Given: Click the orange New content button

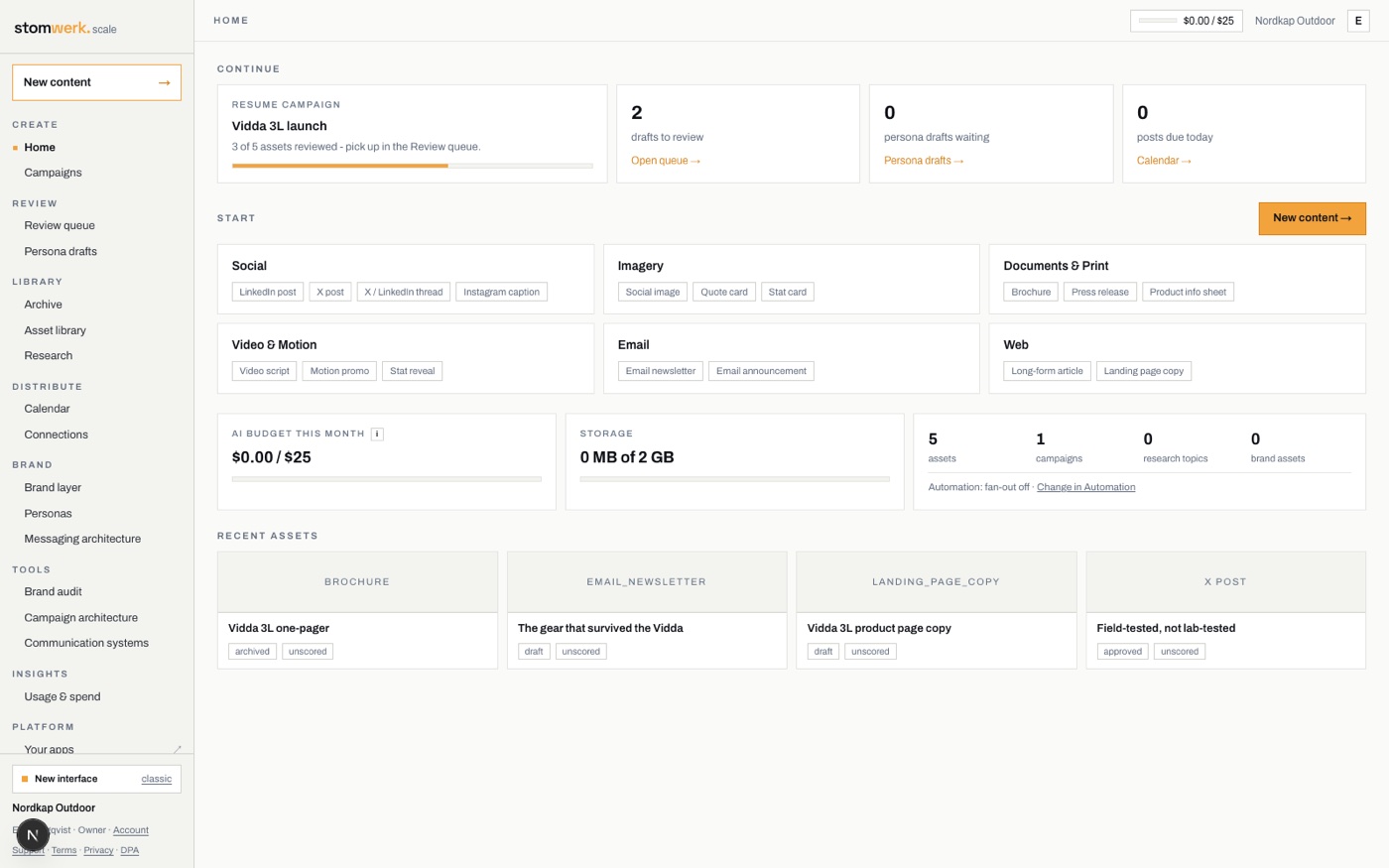Looking at the screenshot, I should click(1312, 218).
